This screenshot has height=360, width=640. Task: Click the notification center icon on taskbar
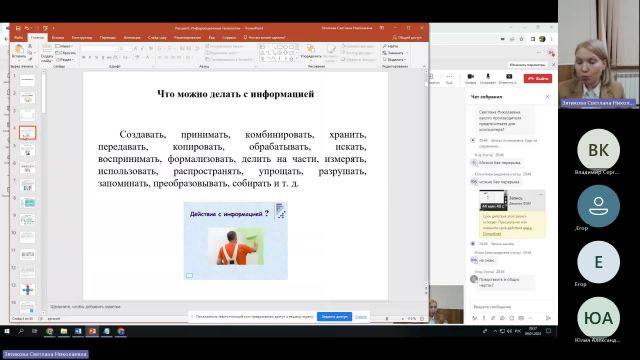549,331
